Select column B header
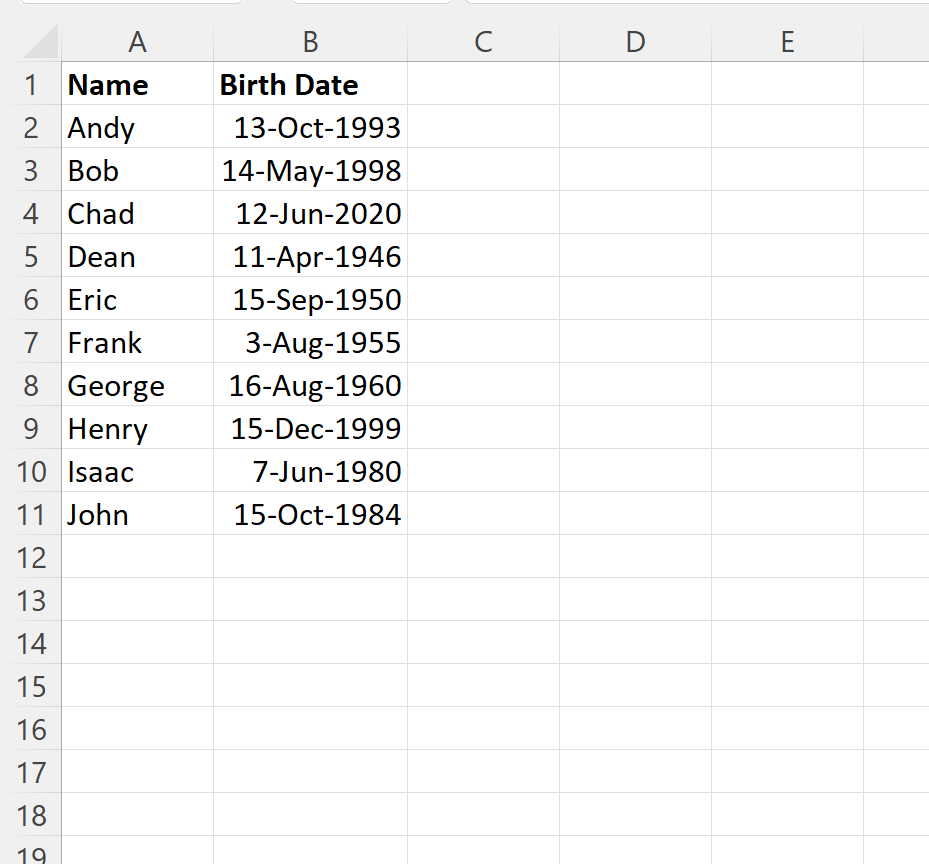Viewport: 929px width, 864px height. coord(310,42)
